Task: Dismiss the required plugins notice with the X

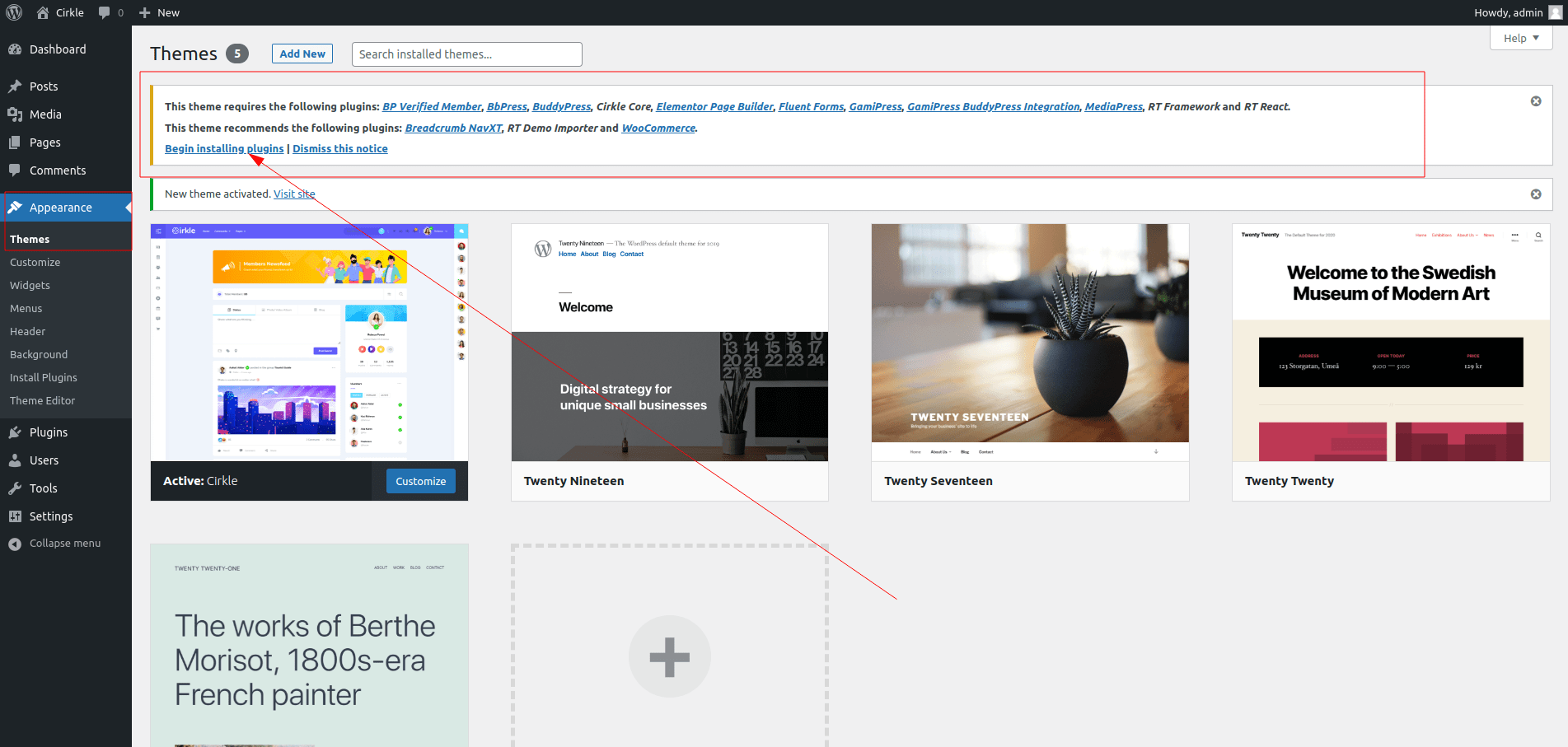Action: 1536,101
